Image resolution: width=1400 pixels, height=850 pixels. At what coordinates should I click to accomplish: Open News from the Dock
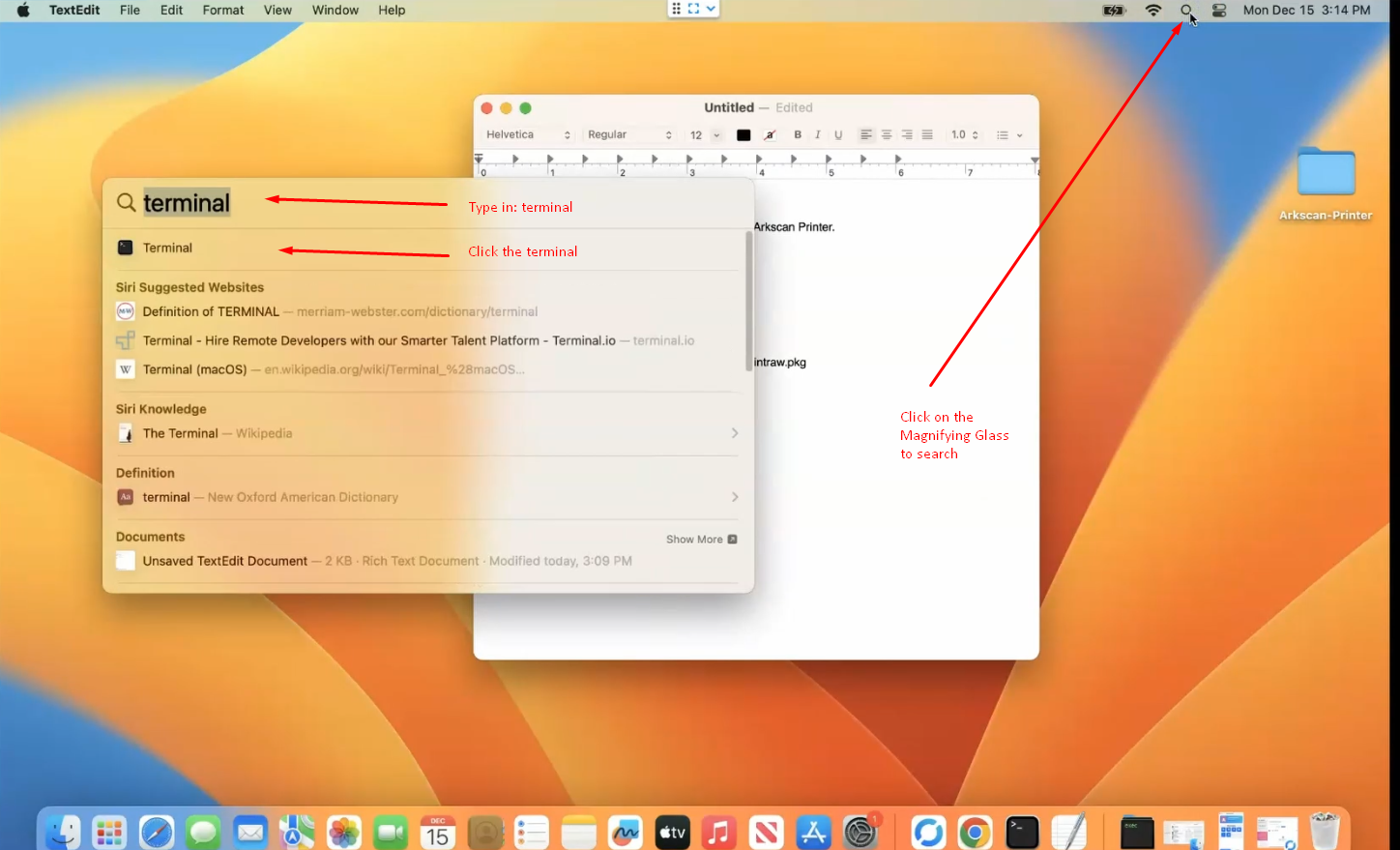point(766,832)
